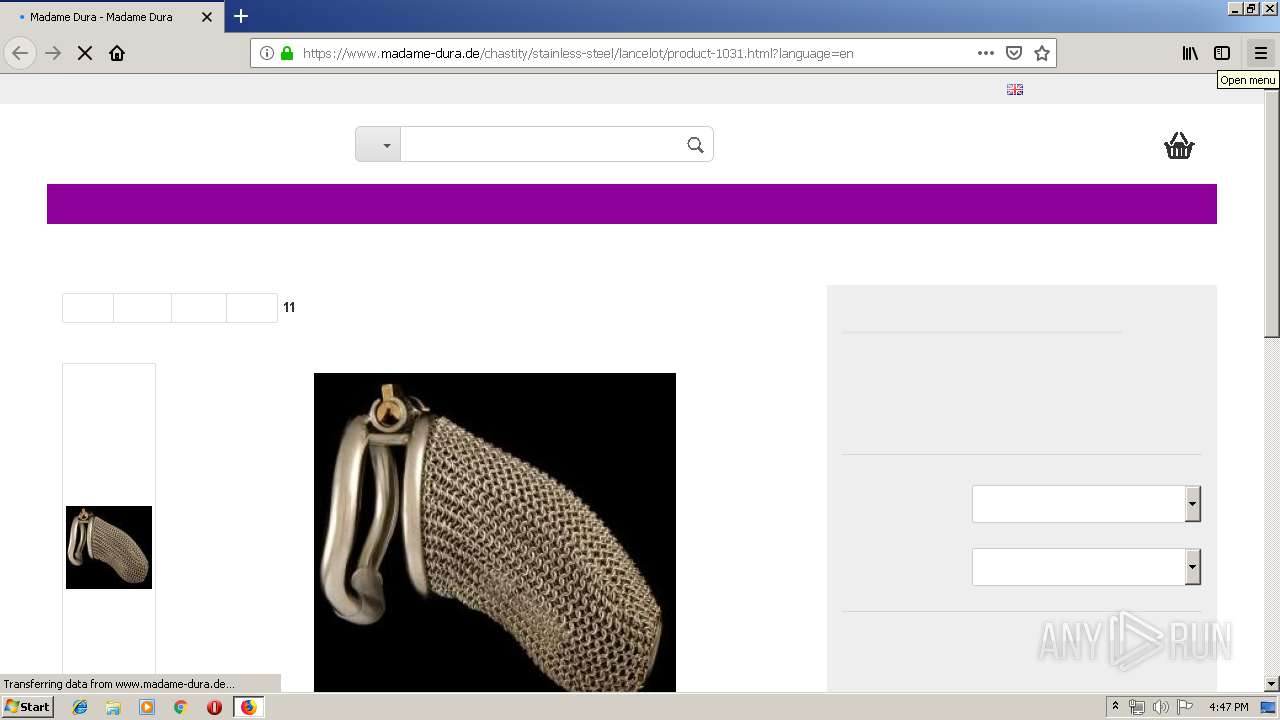Open search category dropdown
Viewport: 1280px width, 720px height.
click(378, 144)
